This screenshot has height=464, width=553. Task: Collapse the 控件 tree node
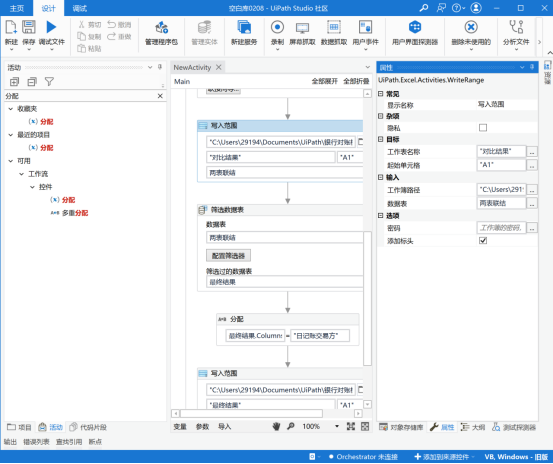32,187
